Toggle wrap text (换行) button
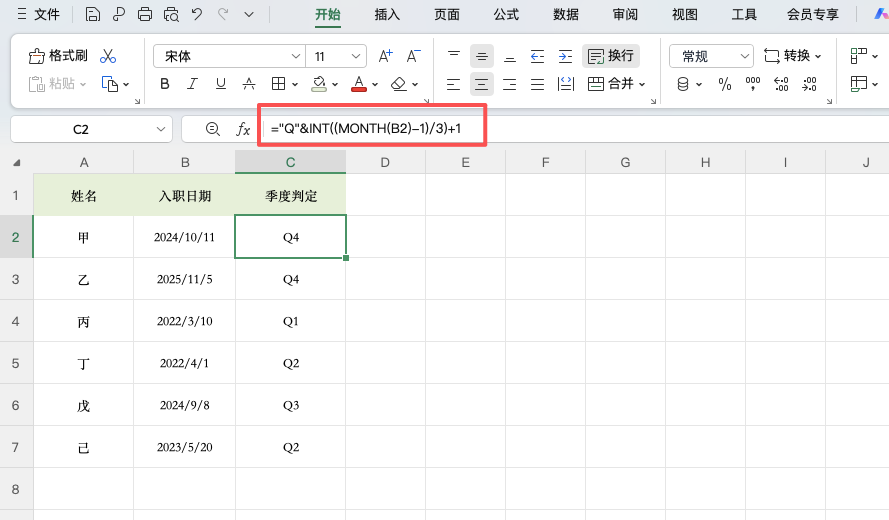The height and width of the screenshot is (520, 889). [x=610, y=56]
